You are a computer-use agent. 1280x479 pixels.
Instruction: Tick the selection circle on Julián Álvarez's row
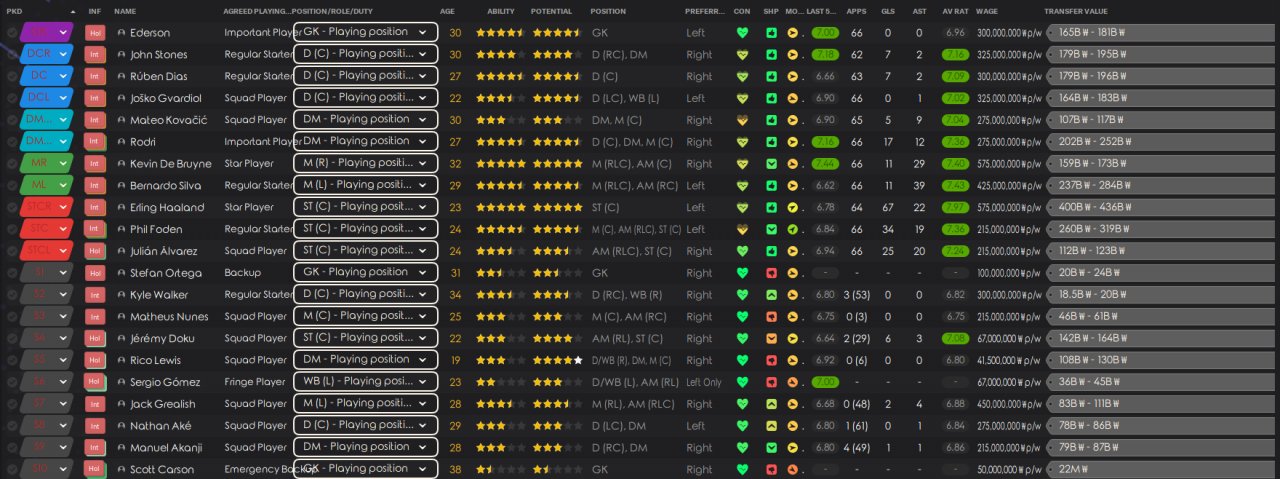click(x=11, y=251)
